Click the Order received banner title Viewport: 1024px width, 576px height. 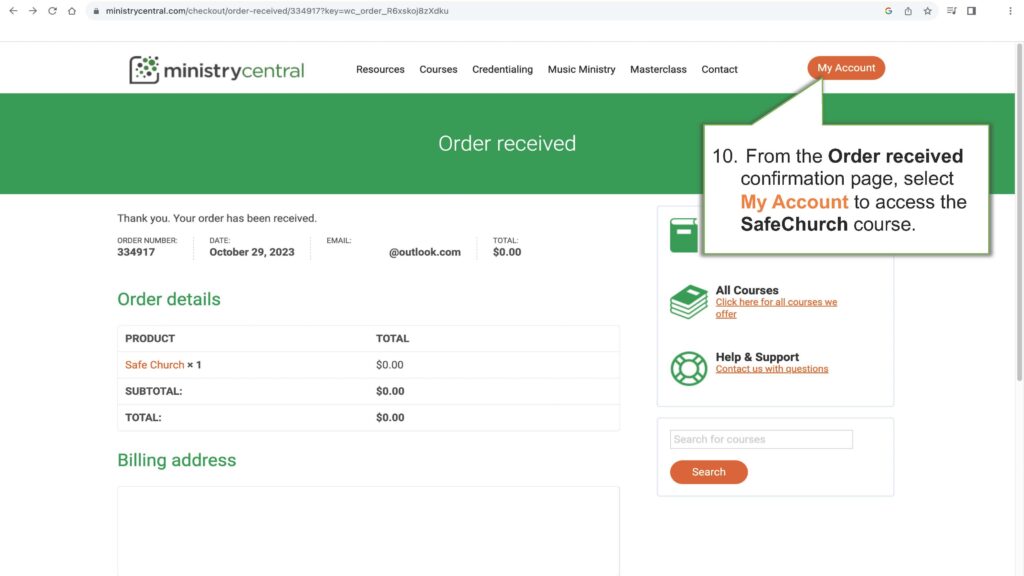coord(507,143)
